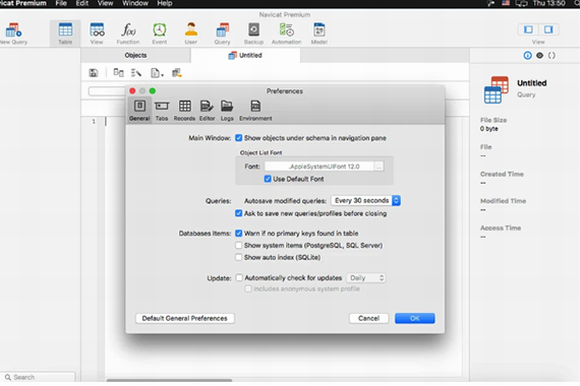Open the Window menu

[x=135, y=3]
